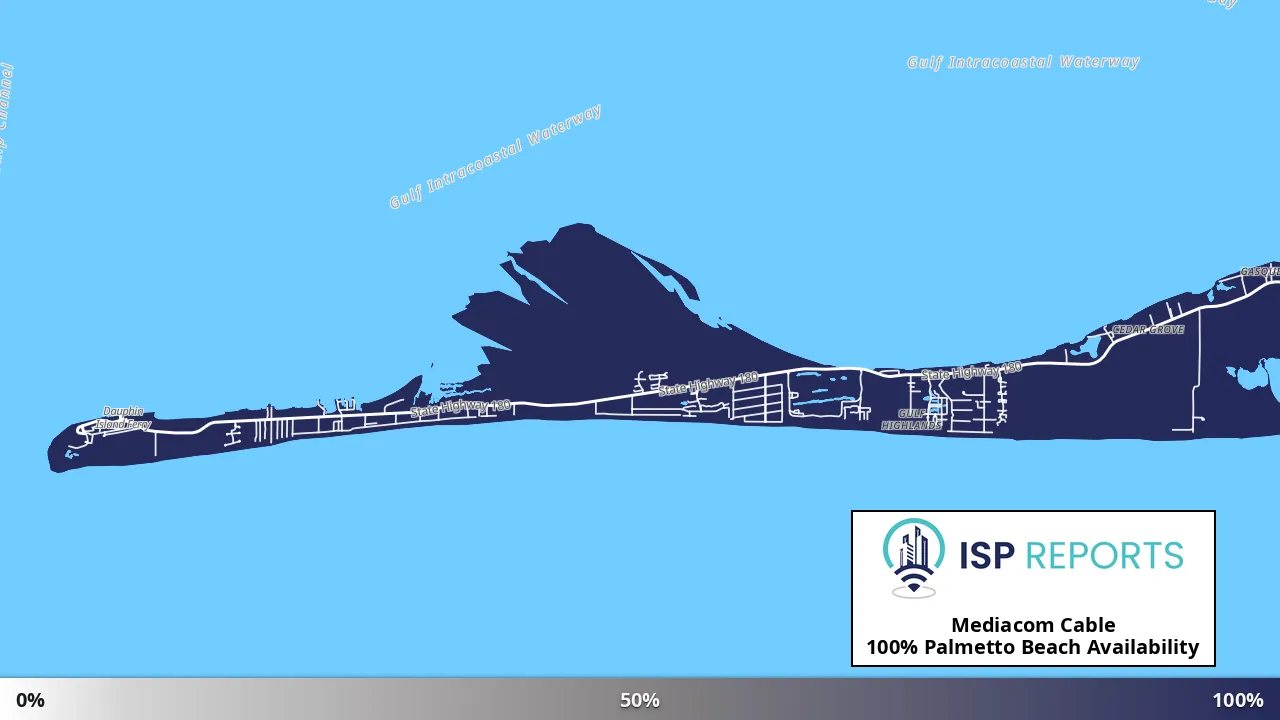This screenshot has height=720, width=1280.
Task: Click the ISP Reports building wifi logo icon
Action: 914,558
